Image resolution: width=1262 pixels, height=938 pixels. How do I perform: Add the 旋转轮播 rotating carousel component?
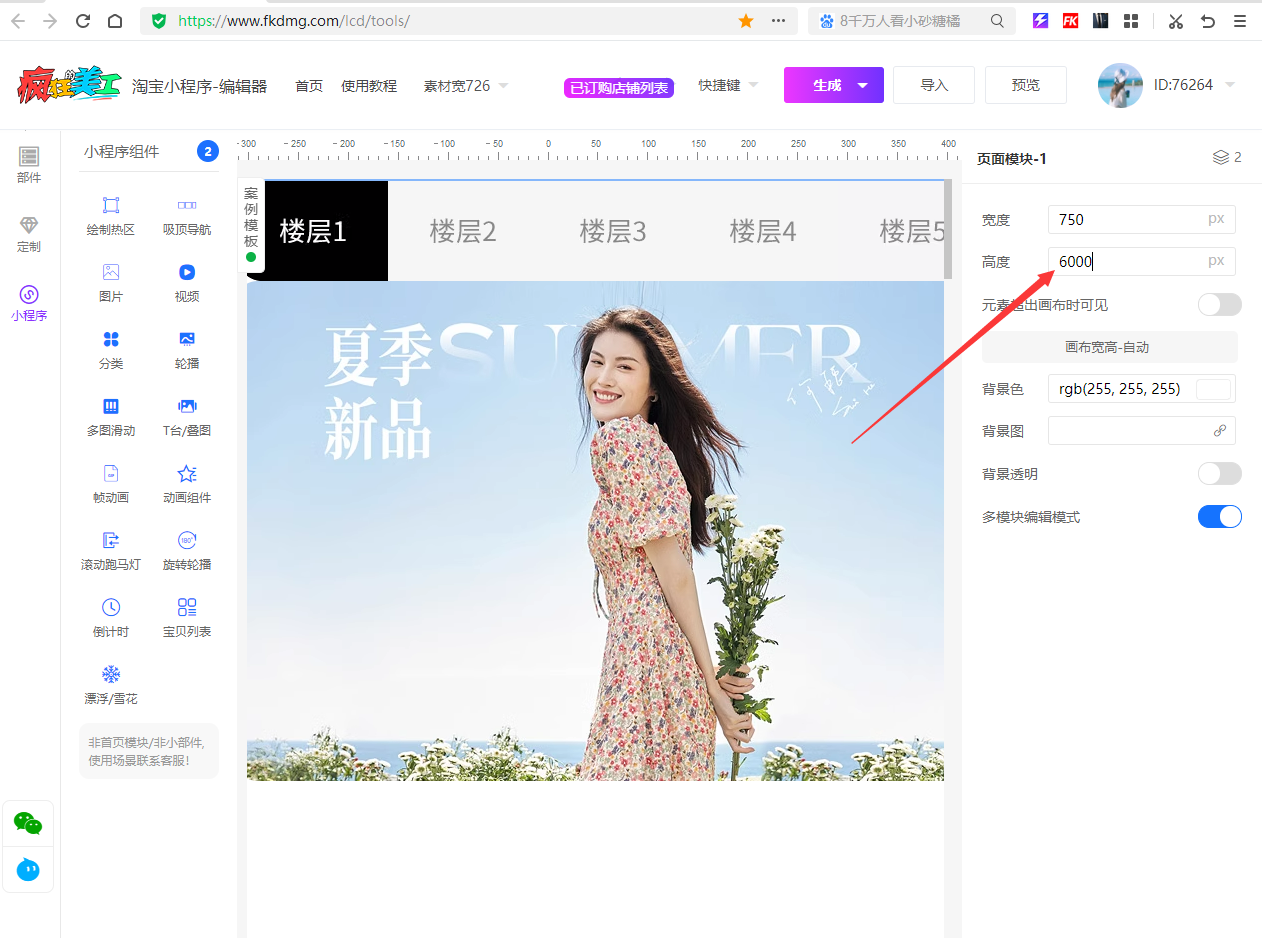(x=187, y=551)
